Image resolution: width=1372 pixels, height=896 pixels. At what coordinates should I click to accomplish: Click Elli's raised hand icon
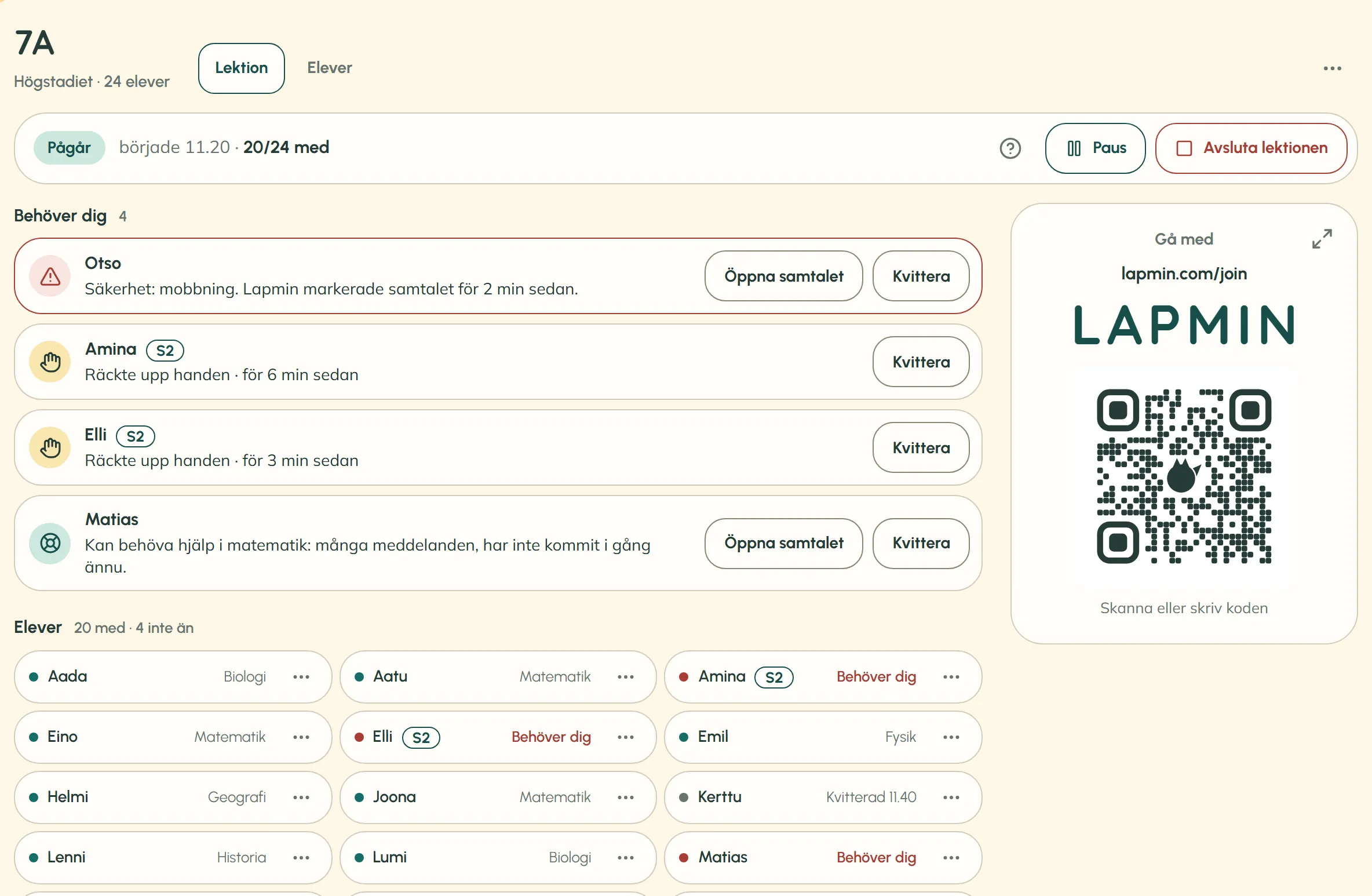point(50,448)
